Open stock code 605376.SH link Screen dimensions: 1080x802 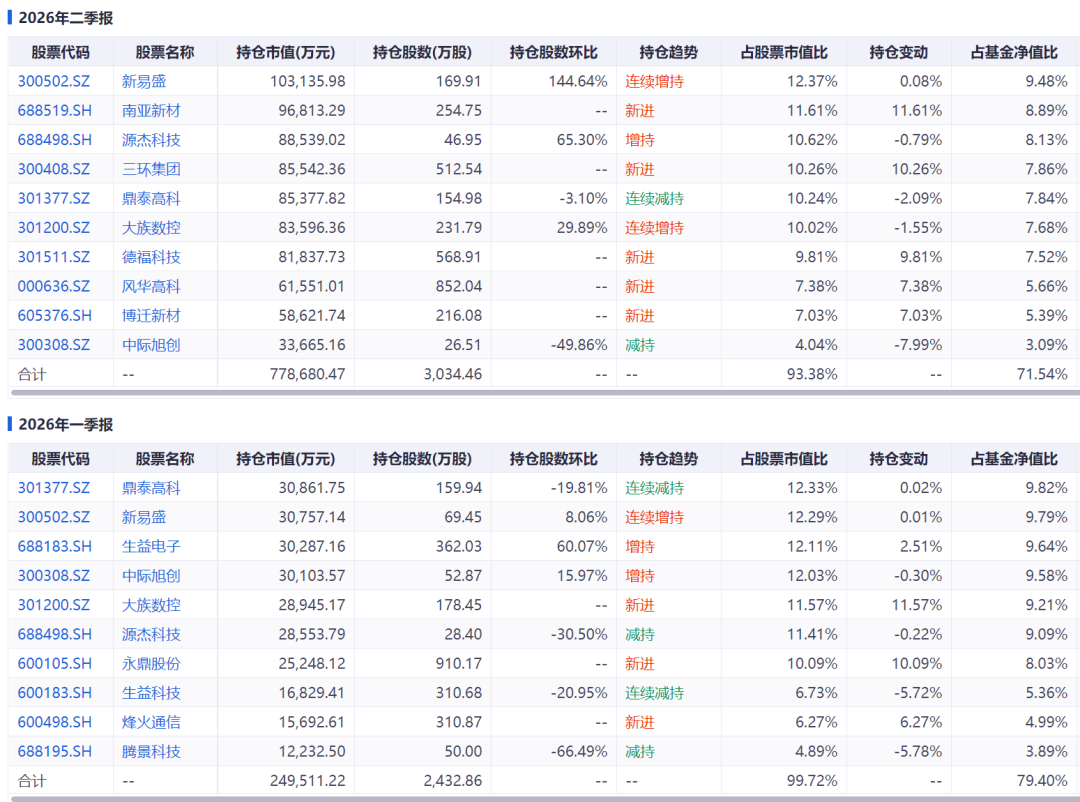click(x=54, y=316)
